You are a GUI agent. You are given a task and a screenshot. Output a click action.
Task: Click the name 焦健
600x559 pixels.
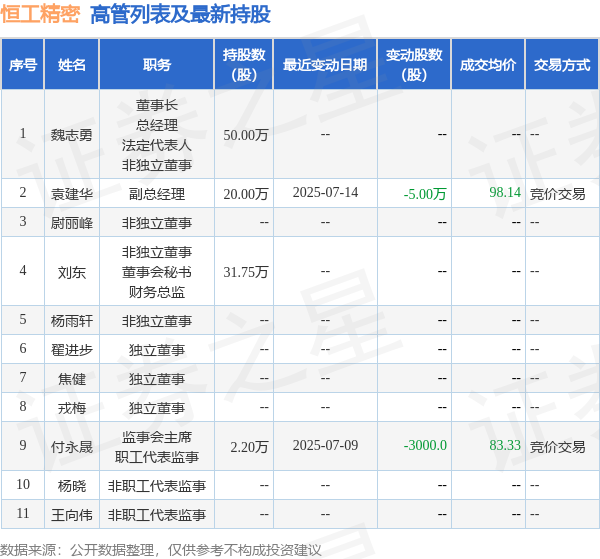coord(72,379)
